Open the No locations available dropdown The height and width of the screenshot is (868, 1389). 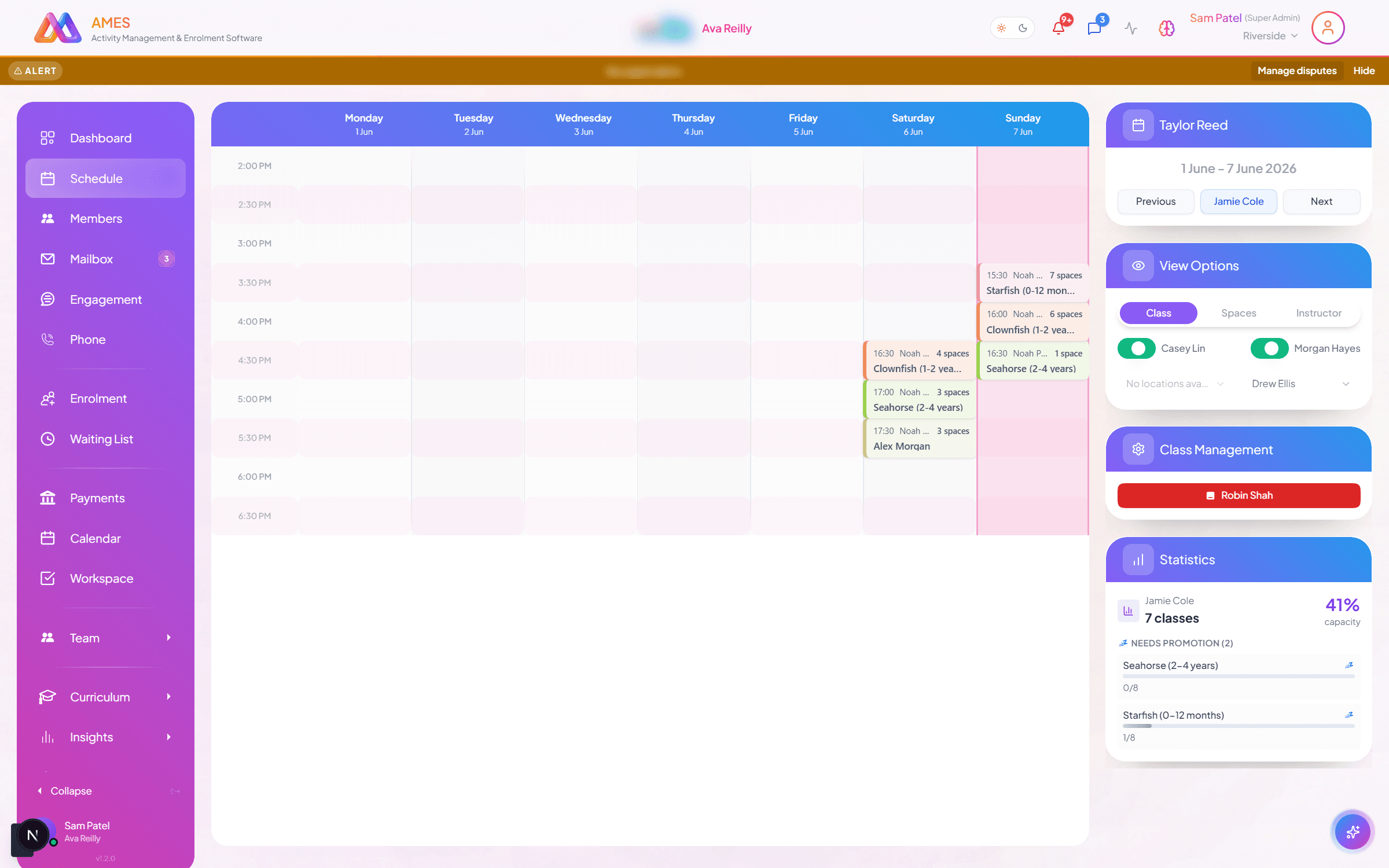coord(1174,384)
